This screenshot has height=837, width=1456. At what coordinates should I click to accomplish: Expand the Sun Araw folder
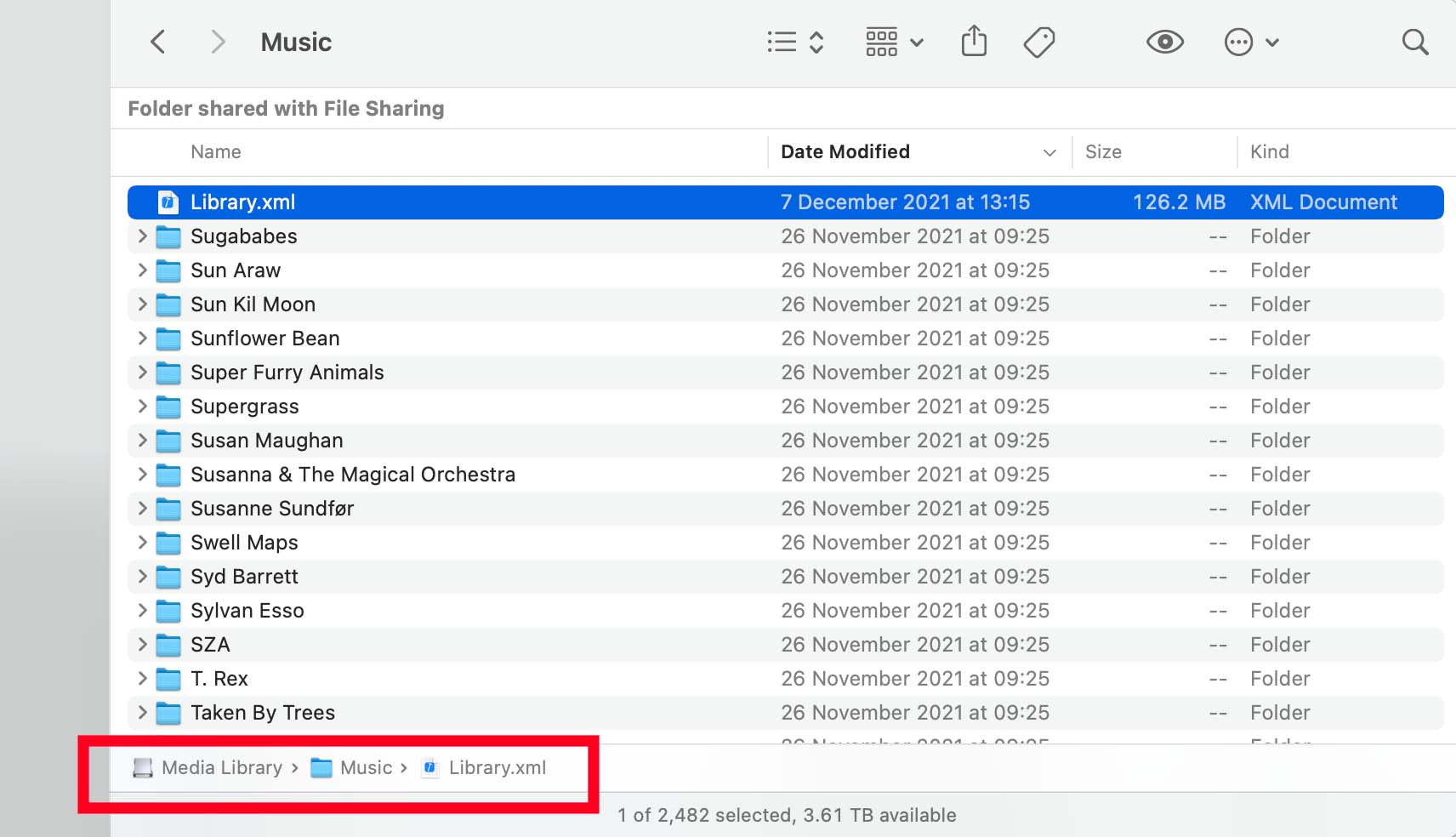click(142, 270)
